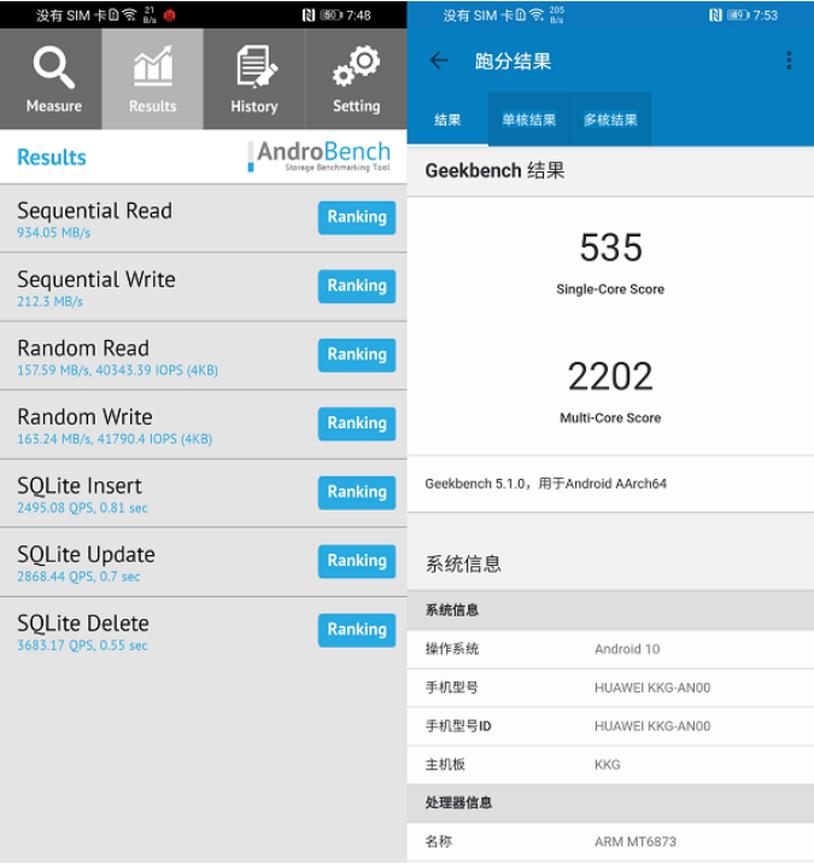Tap the battery icon in left status bar

pyautogui.click(x=331, y=15)
